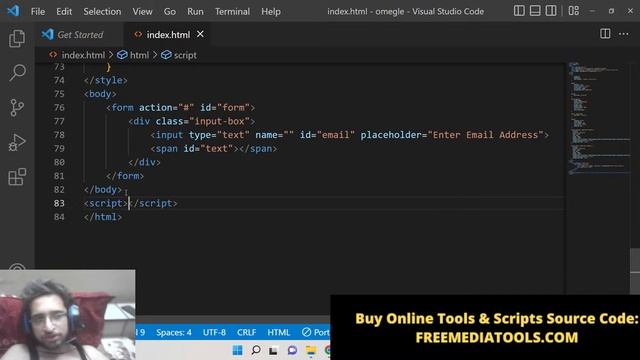This screenshot has height=360, width=640.
Task: Change line endings via CRLF
Action: coord(247,332)
